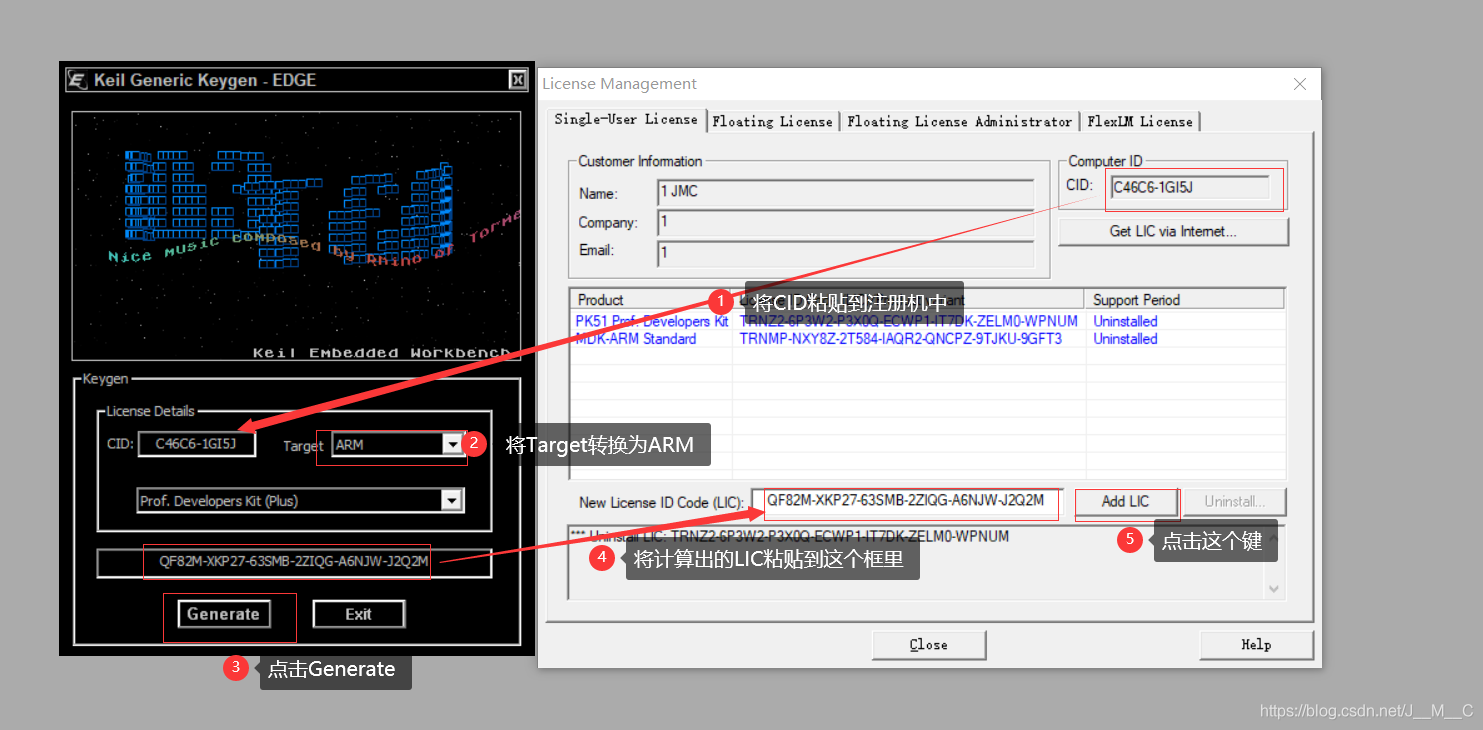Click the Product column header
Viewport: 1483px width, 730px height.
pos(651,299)
